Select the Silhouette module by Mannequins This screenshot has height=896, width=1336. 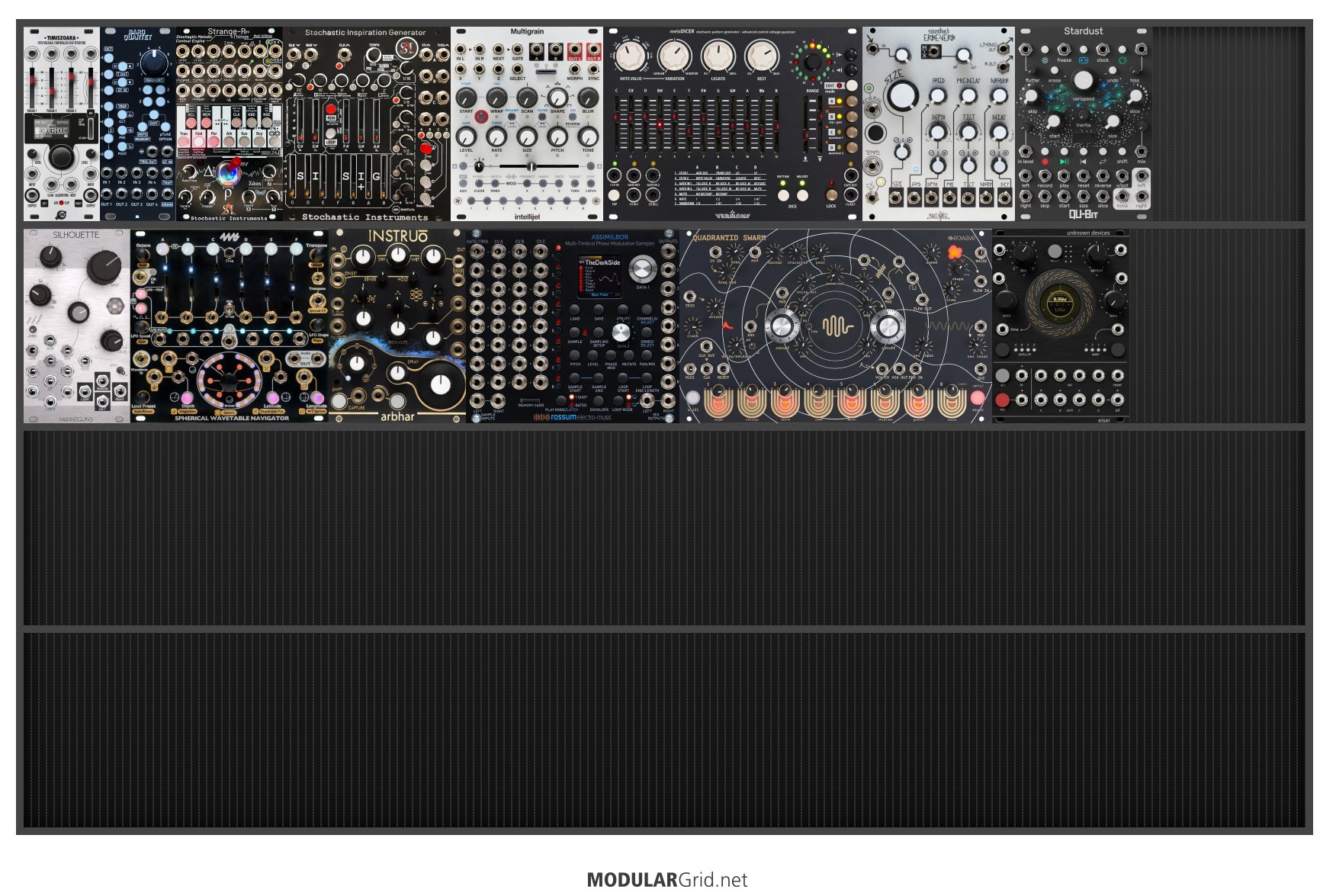pos(77,326)
